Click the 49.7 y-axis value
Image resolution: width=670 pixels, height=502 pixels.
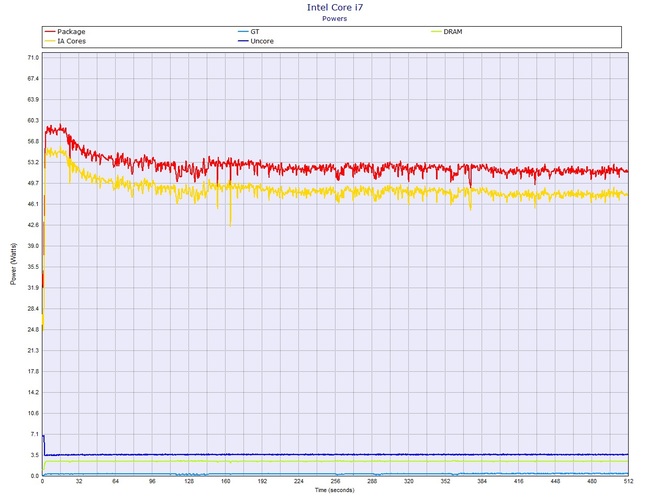(33, 183)
